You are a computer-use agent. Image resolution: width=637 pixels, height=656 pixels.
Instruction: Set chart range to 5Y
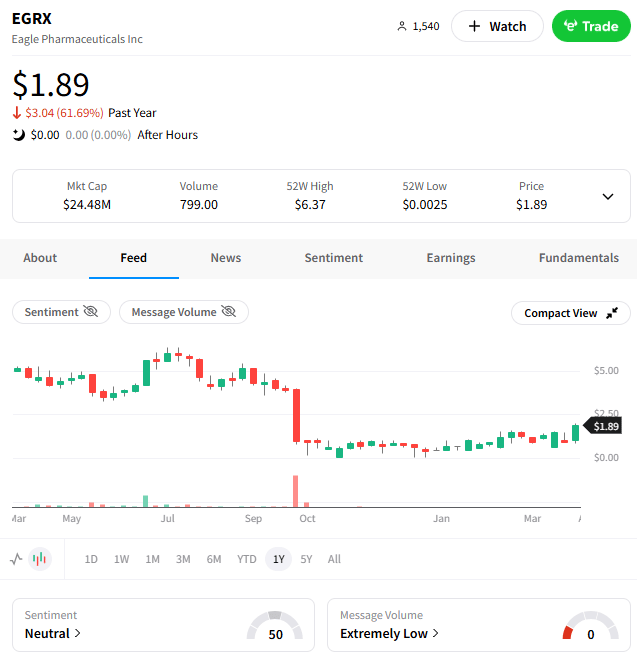[x=306, y=559]
